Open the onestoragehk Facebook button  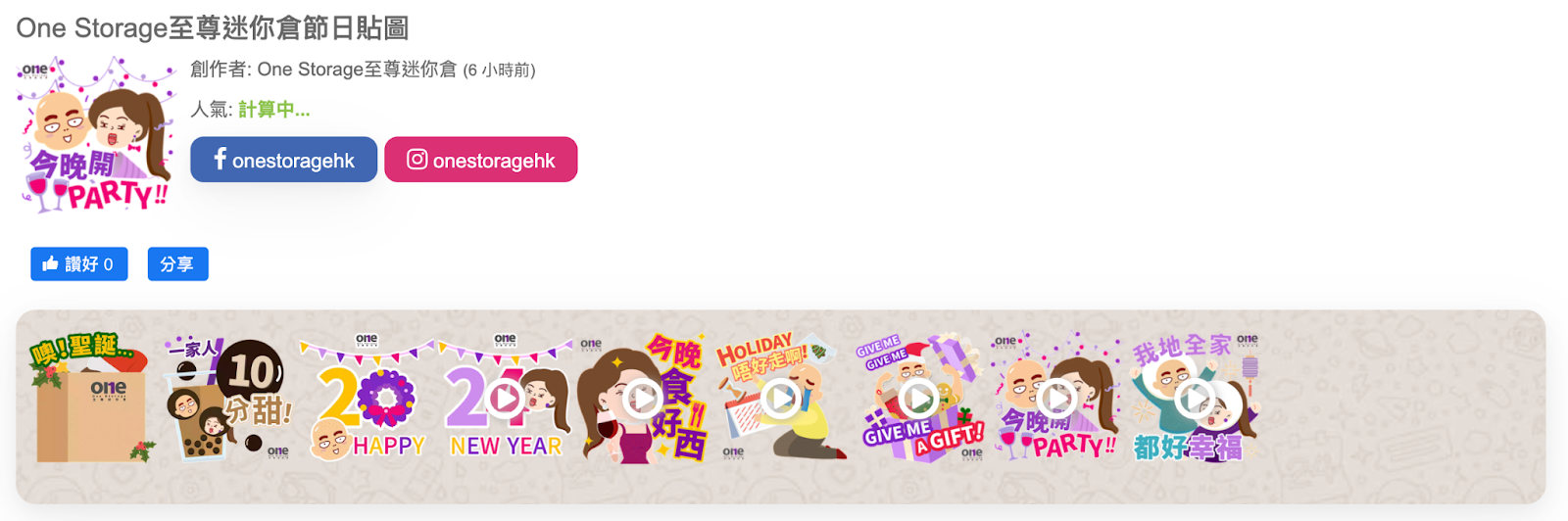[283, 160]
